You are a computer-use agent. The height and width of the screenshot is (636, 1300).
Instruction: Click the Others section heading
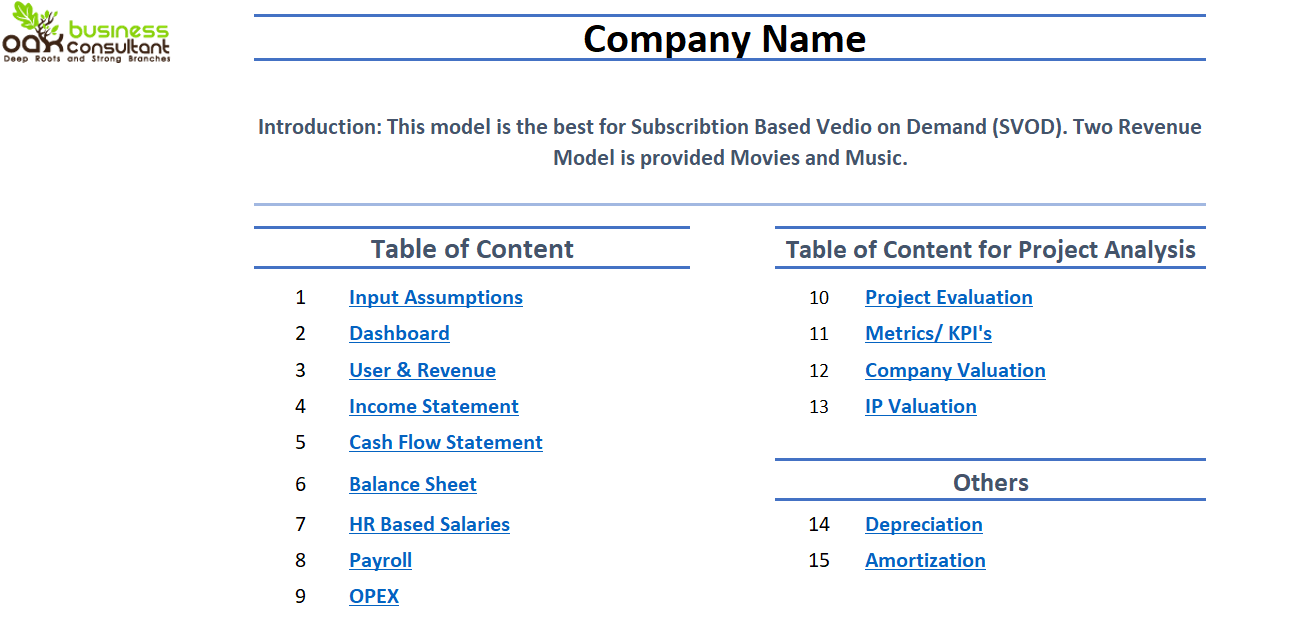pyautogui.click(x=990, y=482)
